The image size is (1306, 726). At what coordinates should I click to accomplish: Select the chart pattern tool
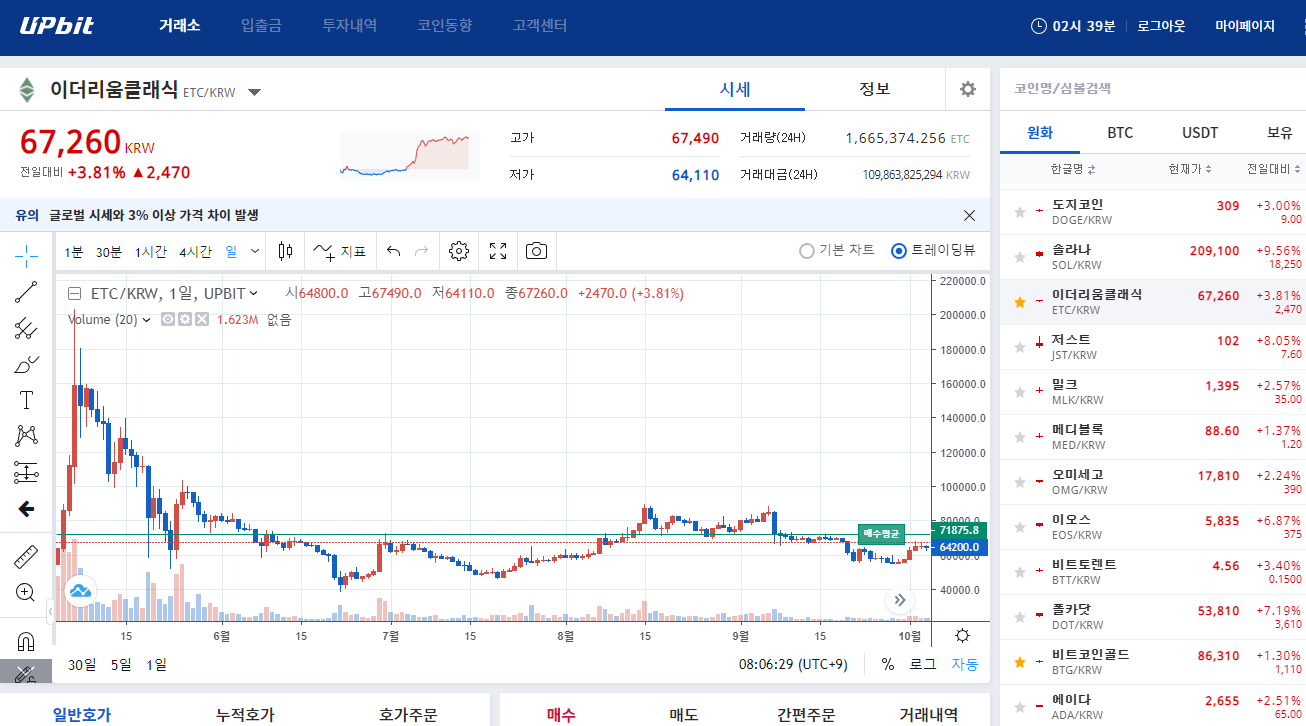[x=26, y=436]
